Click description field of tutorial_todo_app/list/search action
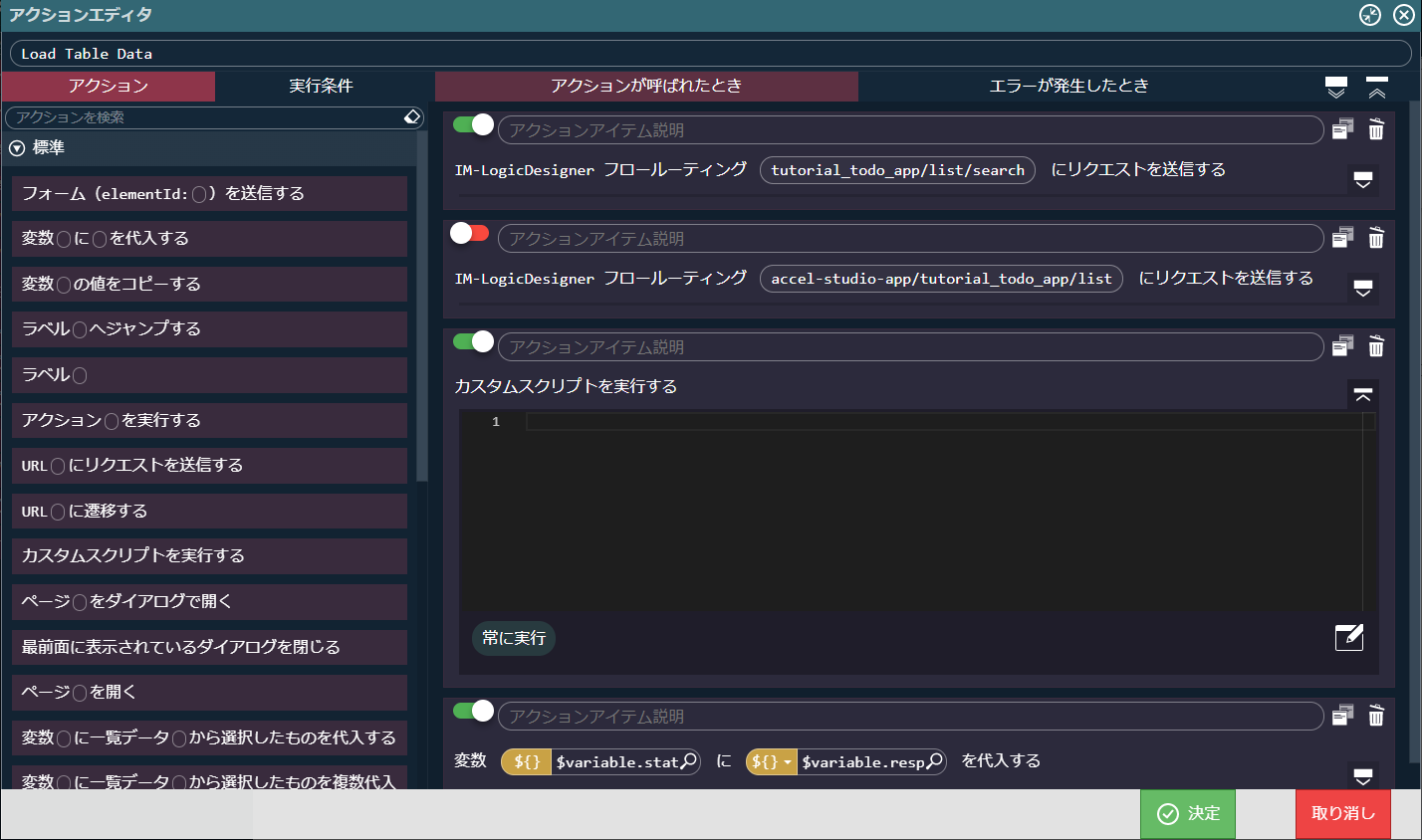 click(910, 129)
